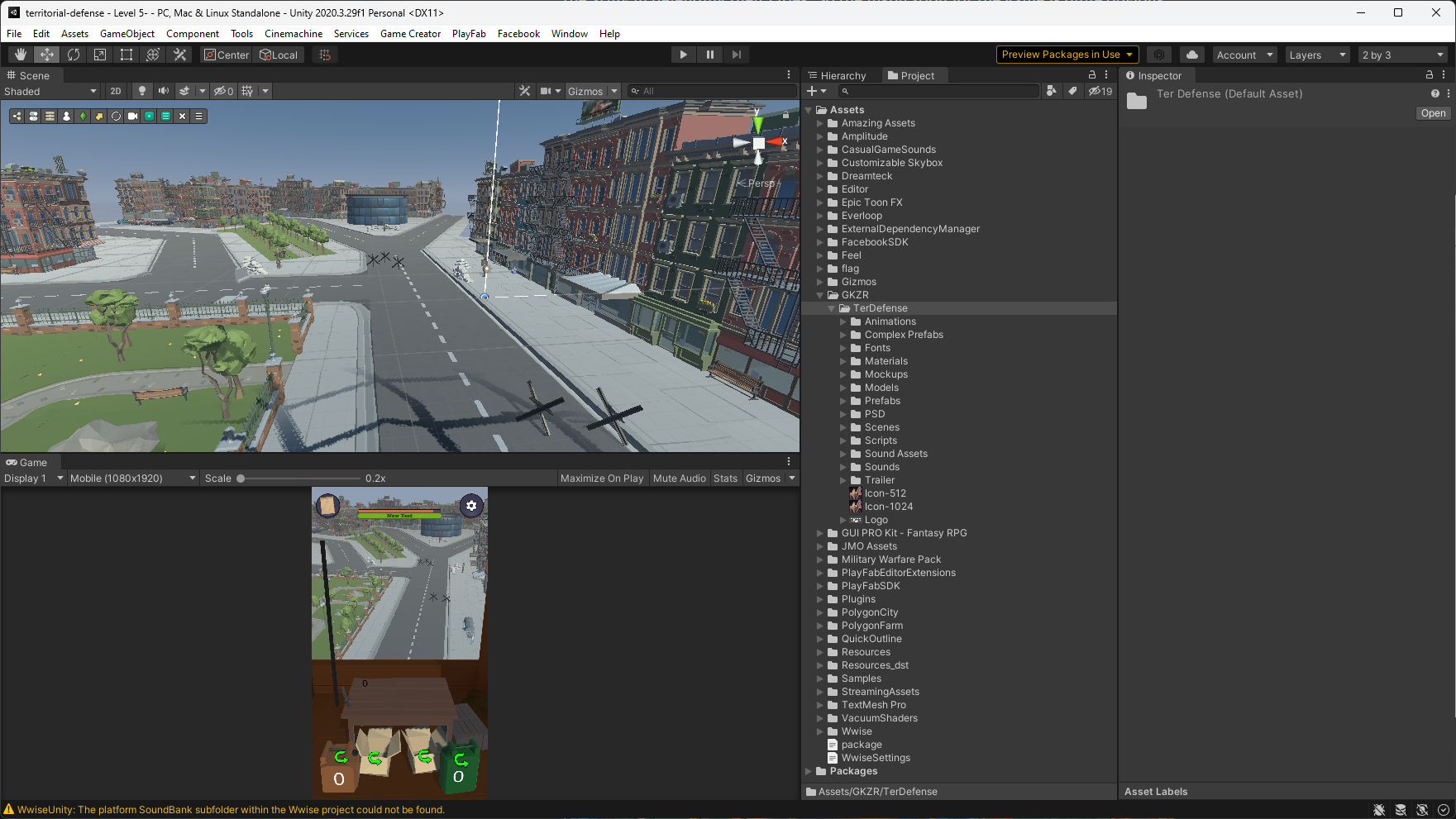Open the Layers dropdown
The width and height of the screenshot is (1456, 819).
click(1318, 55)
